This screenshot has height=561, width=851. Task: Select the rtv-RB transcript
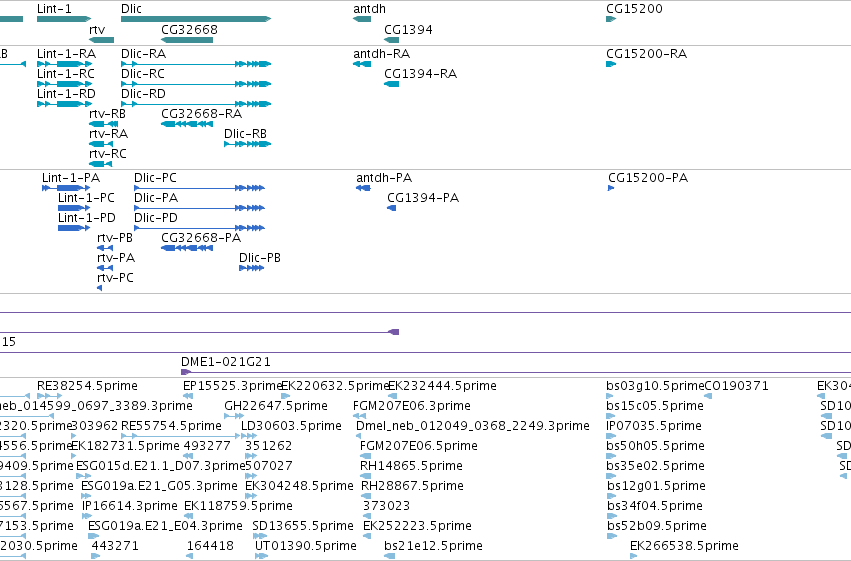click(103, 124)
